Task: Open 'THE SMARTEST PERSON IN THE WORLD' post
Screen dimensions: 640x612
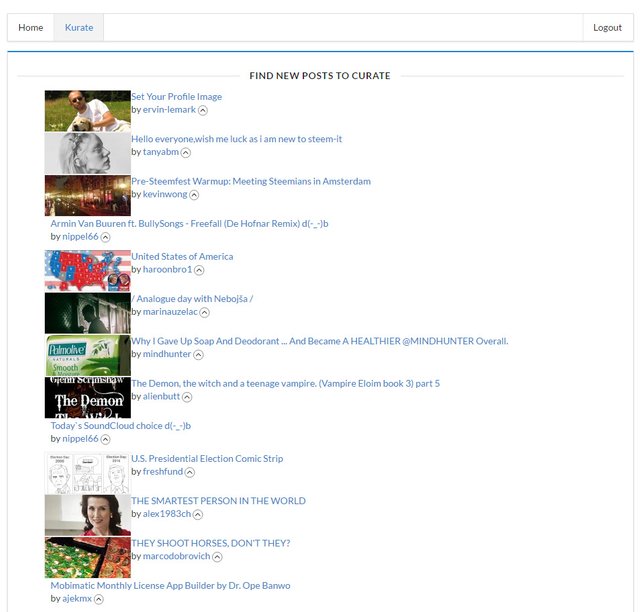Action: (218, 501)
